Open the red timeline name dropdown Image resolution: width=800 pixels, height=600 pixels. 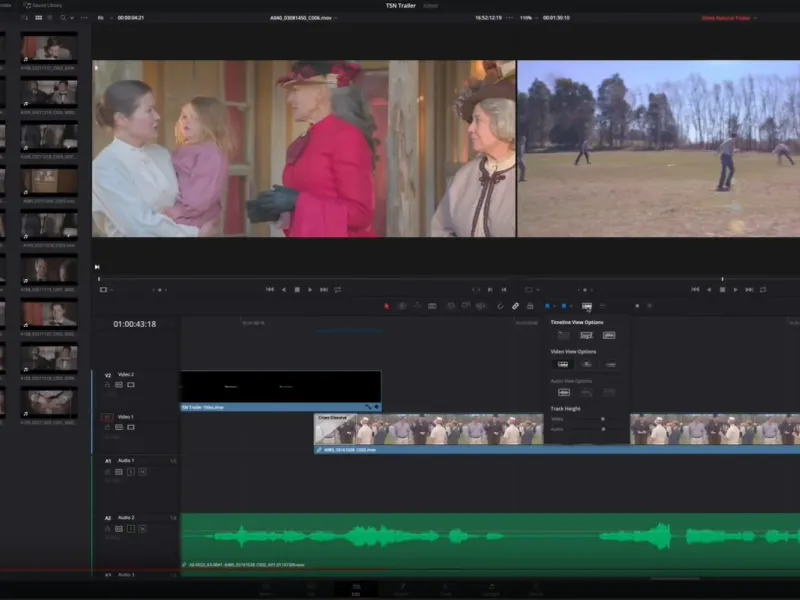(x=729, y=18)
